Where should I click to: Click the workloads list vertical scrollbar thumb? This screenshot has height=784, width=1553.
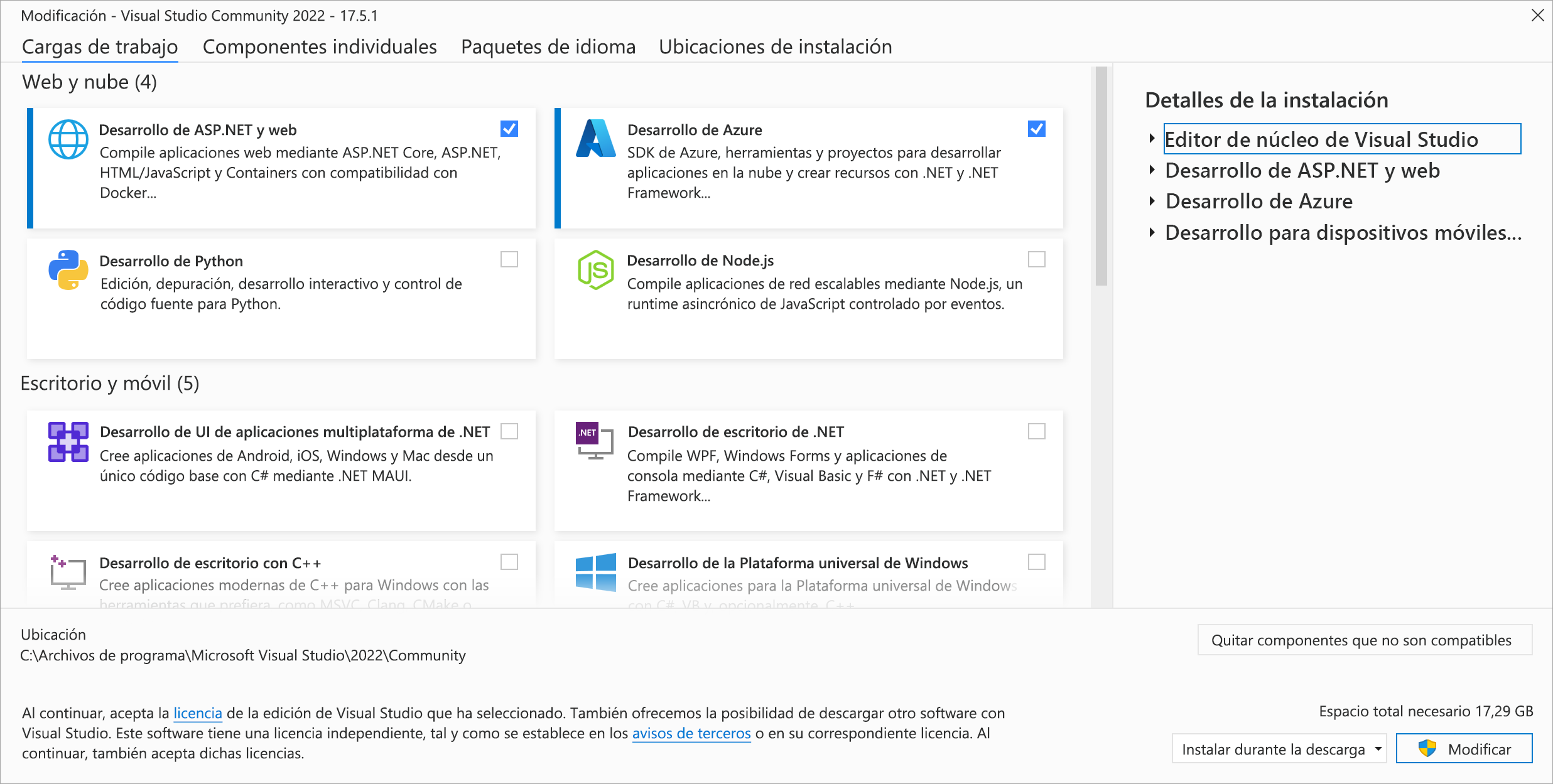pyautogui.click(x=1101, y=176)
